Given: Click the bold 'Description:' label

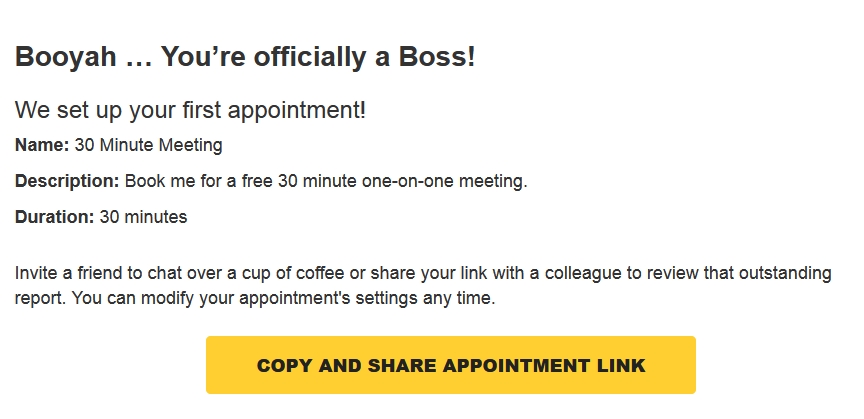Looking at the screenshot, I should (67, 181).
